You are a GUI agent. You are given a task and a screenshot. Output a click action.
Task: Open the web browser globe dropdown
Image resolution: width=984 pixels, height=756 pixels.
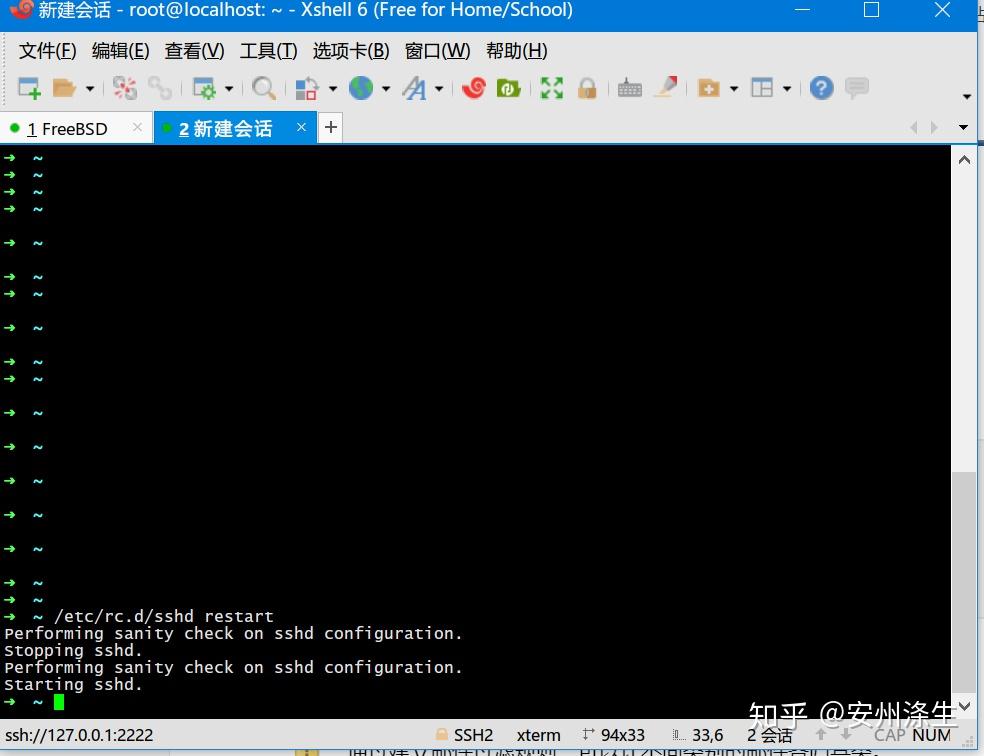(362, 88)
